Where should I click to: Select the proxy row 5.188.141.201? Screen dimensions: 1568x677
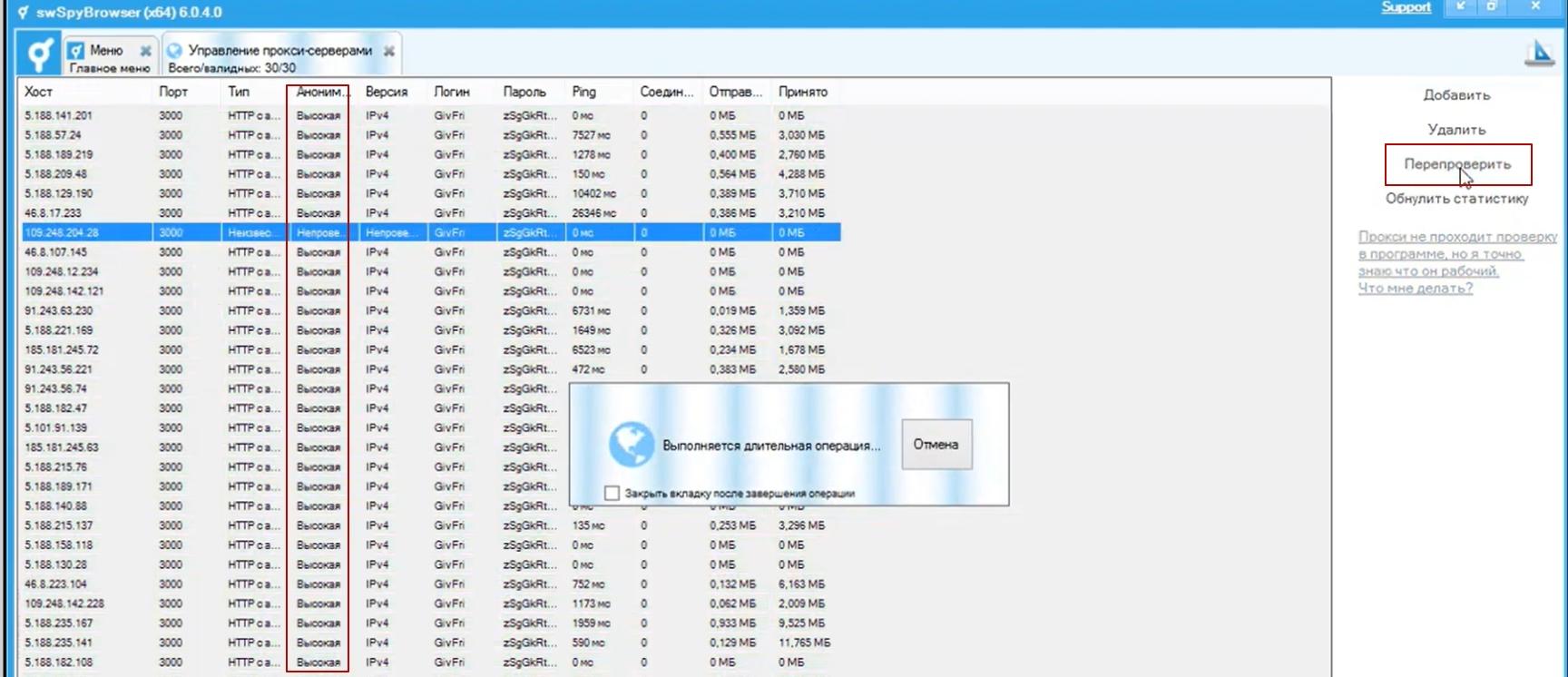click(431, 115)
